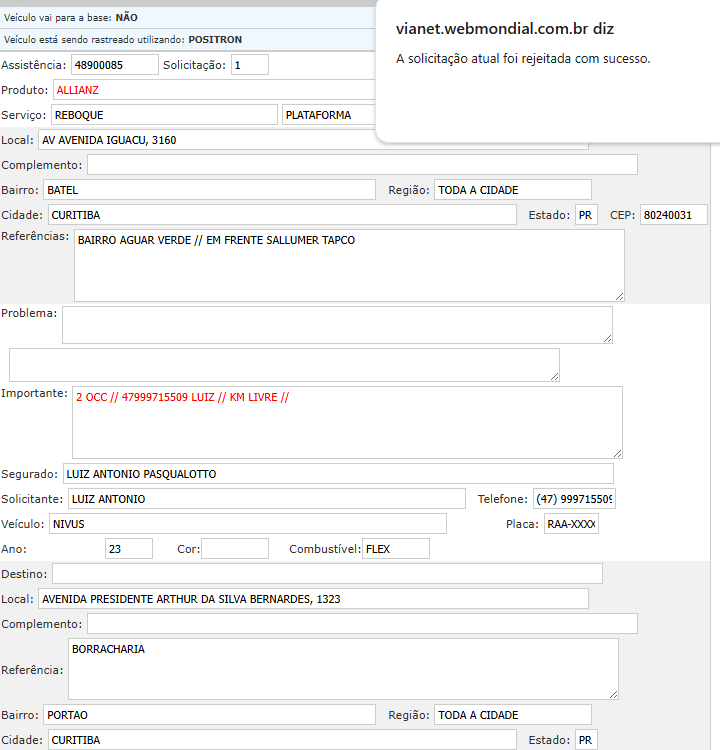
Task: Select the Combustível field showing FLEX
Action: tap(395, 549)
